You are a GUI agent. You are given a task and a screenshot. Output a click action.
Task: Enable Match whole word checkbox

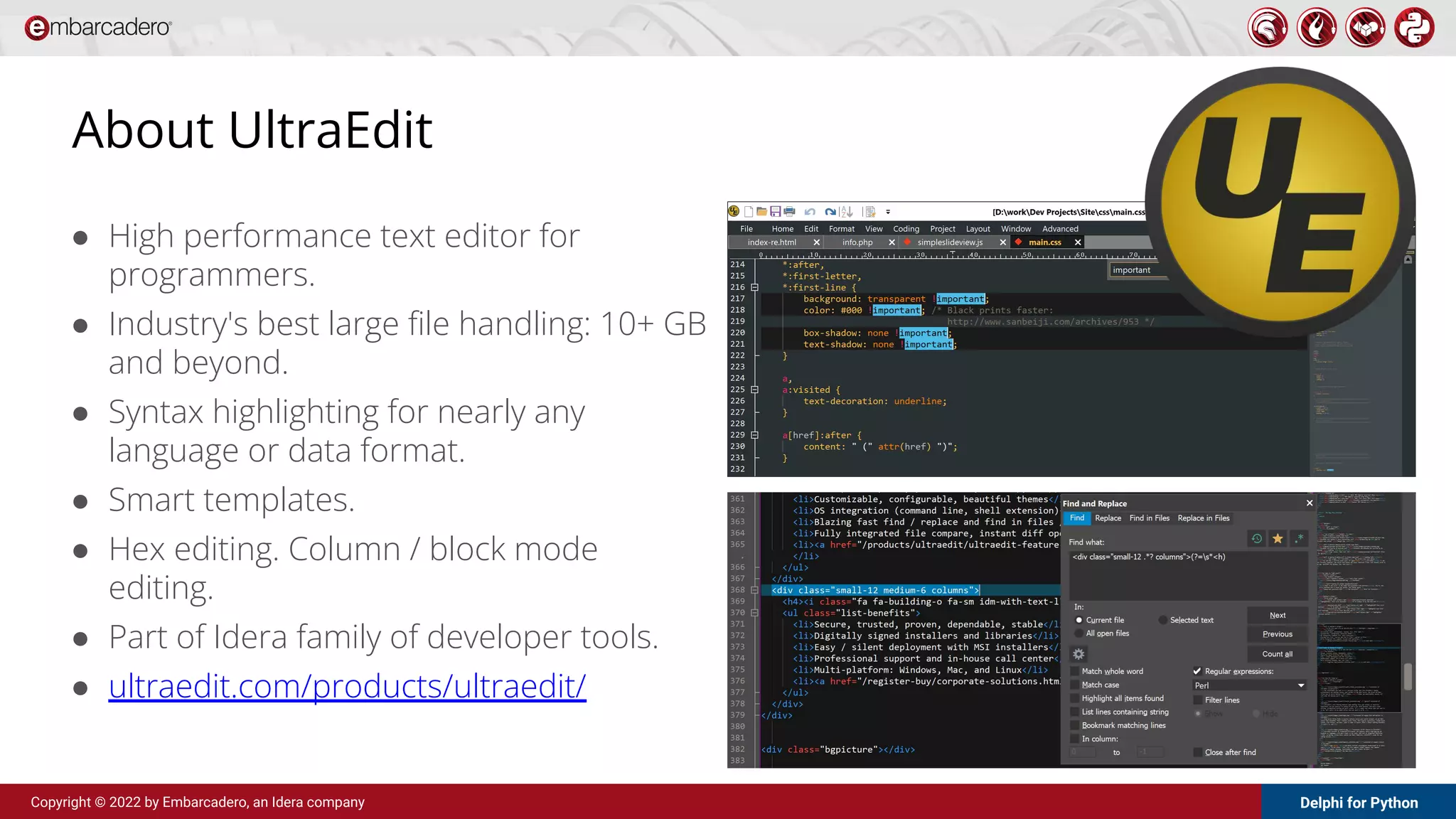click(1075, 671)
